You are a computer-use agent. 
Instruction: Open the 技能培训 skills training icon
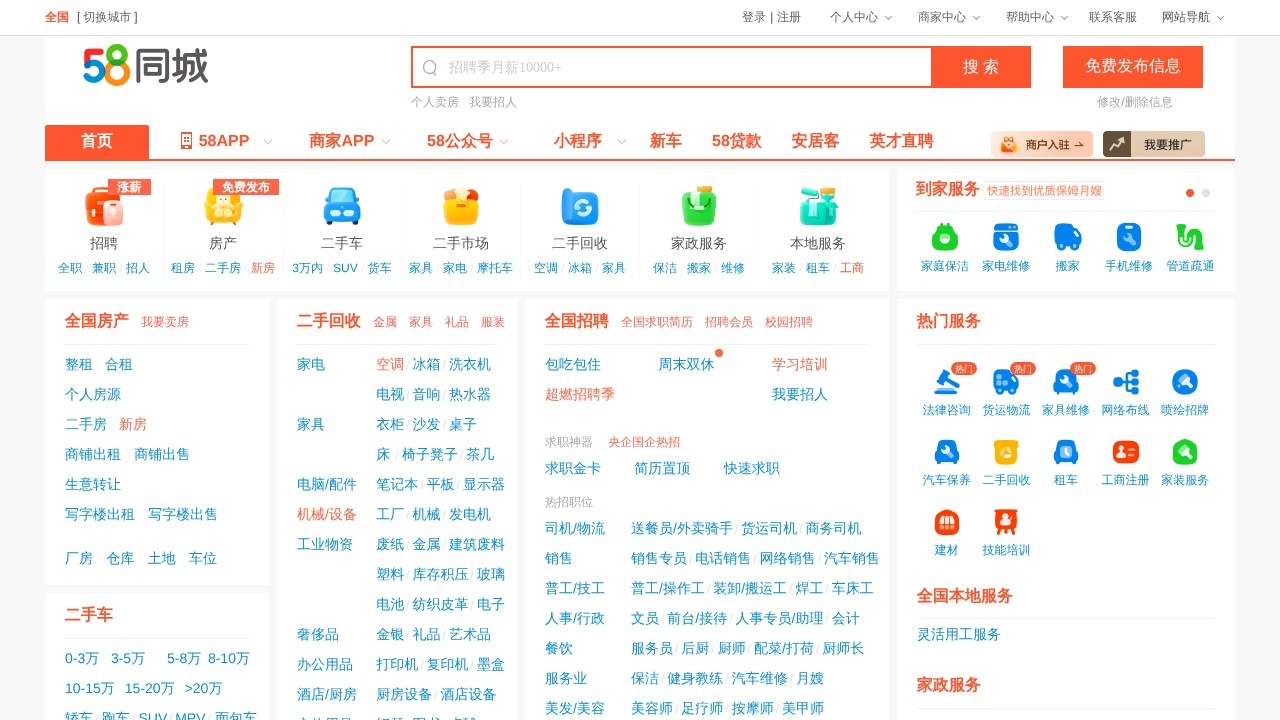coord(1006,522)
